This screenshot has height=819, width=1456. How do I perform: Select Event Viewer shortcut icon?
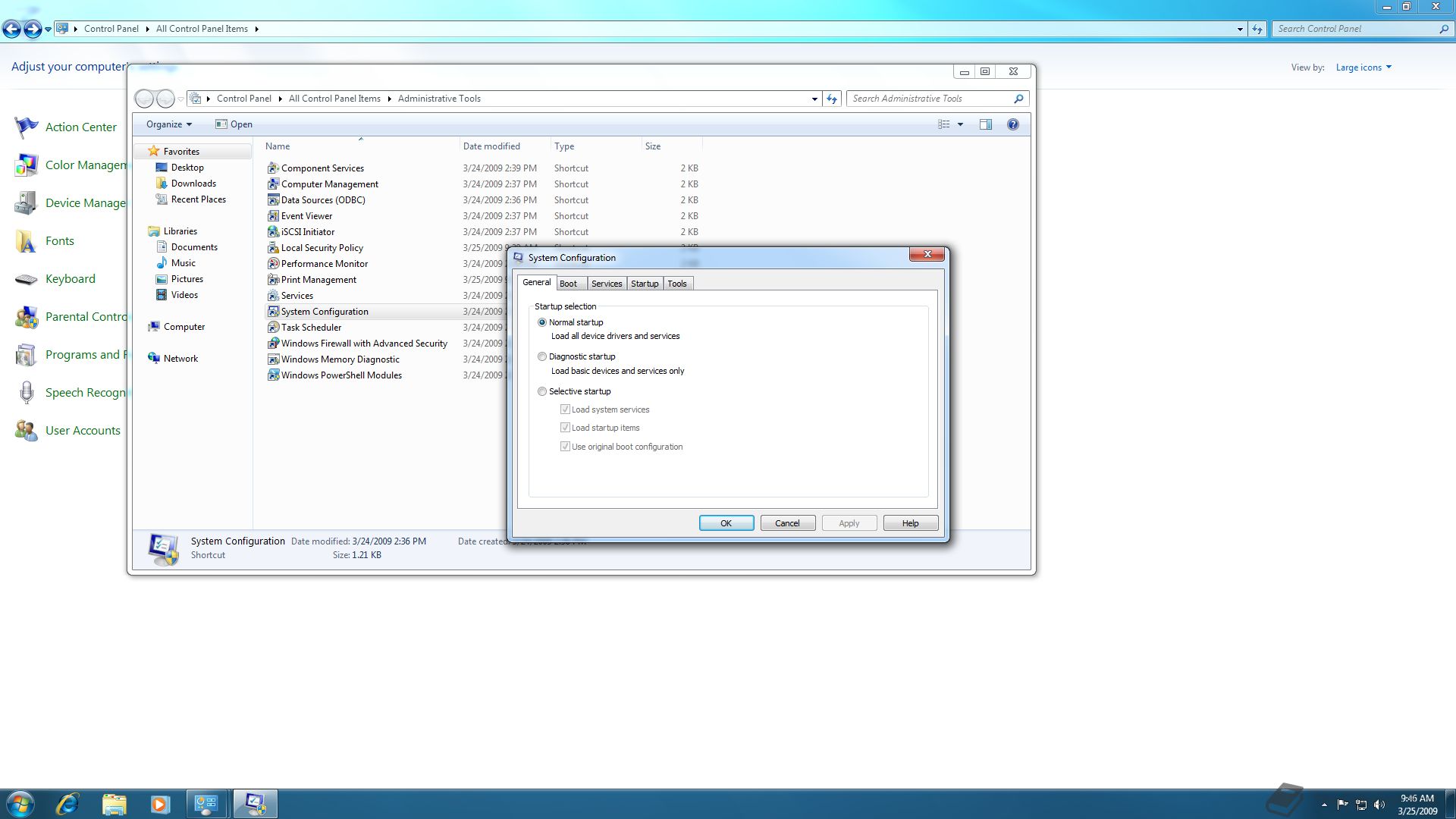click(x=273, y=216)
